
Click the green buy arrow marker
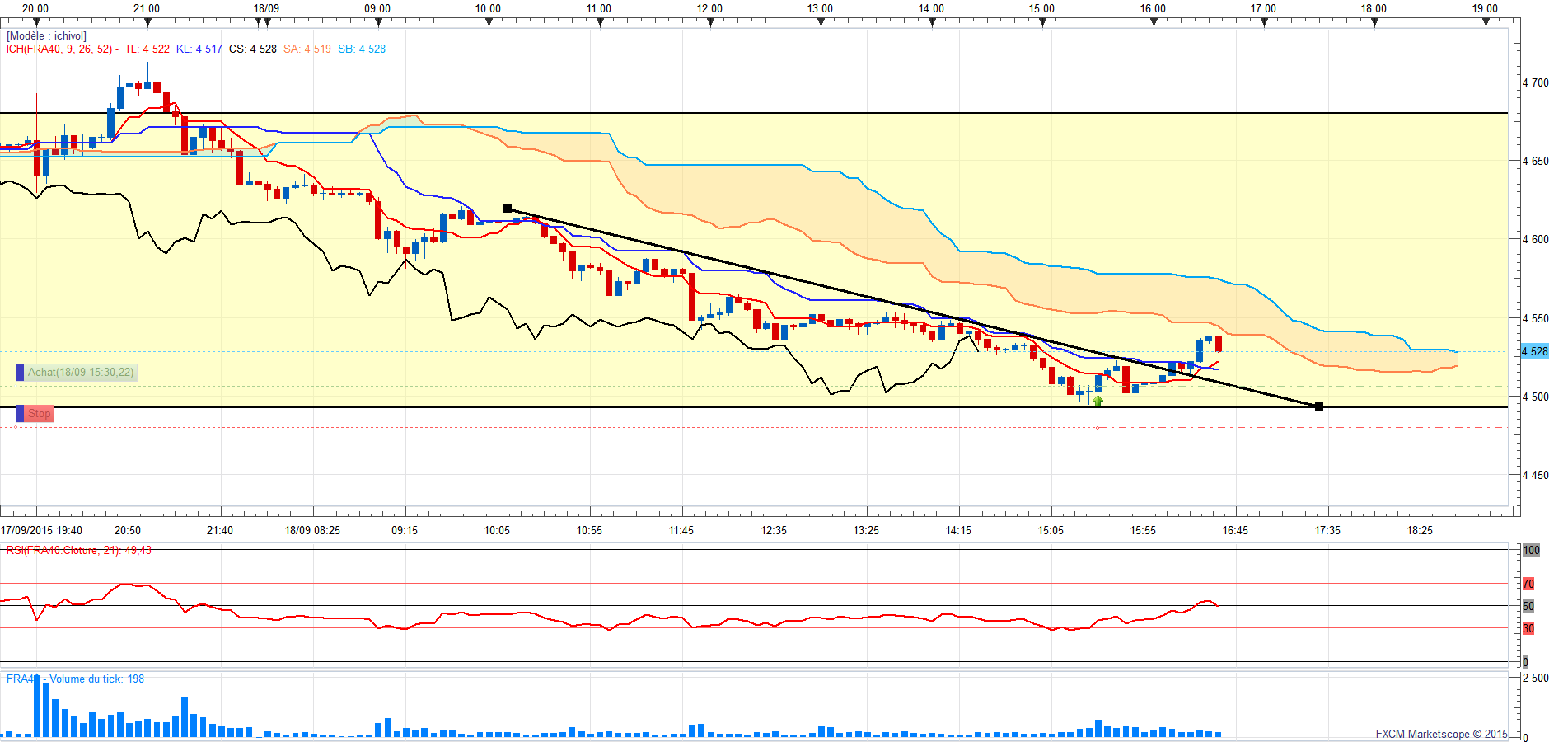point(1098,401)
